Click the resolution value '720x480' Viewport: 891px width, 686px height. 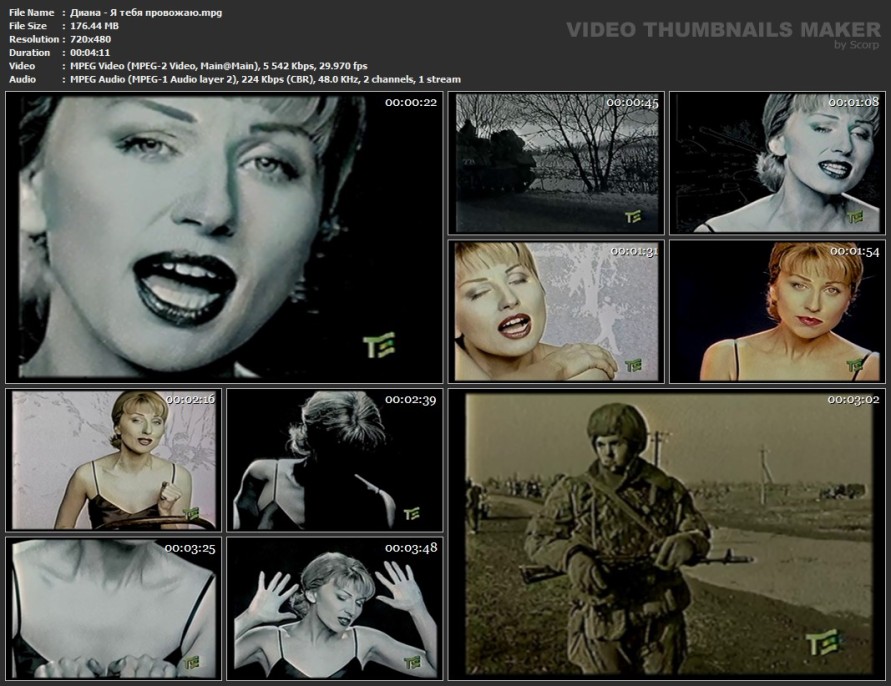90,39
